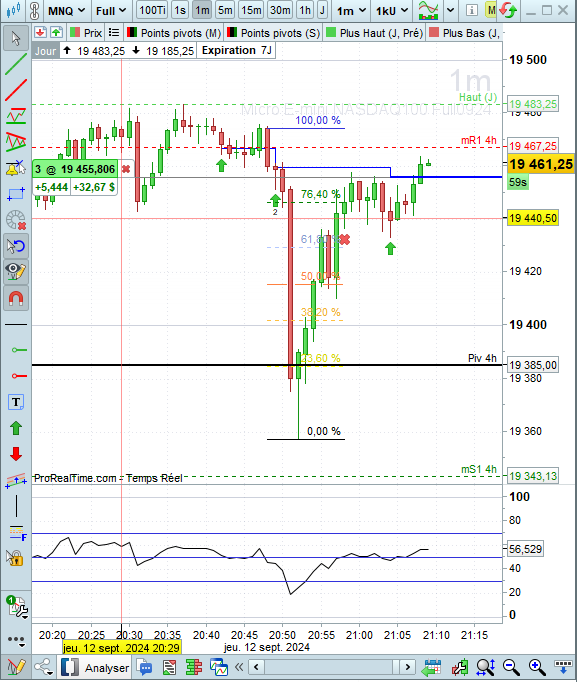Screen dimensions: 577x682
Task: Select the green trend line tool
Action: (16, 64)
